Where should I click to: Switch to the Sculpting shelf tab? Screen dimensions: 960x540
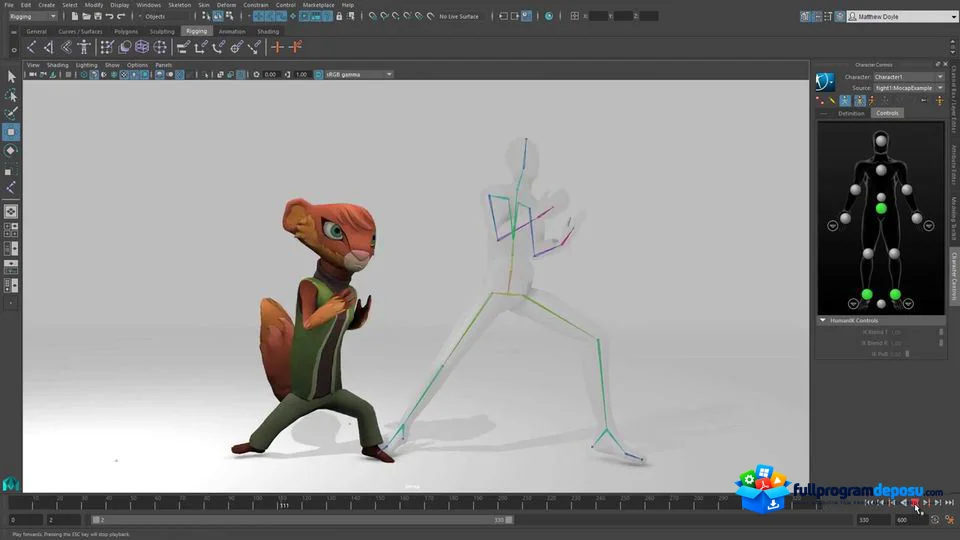[162, 31]
